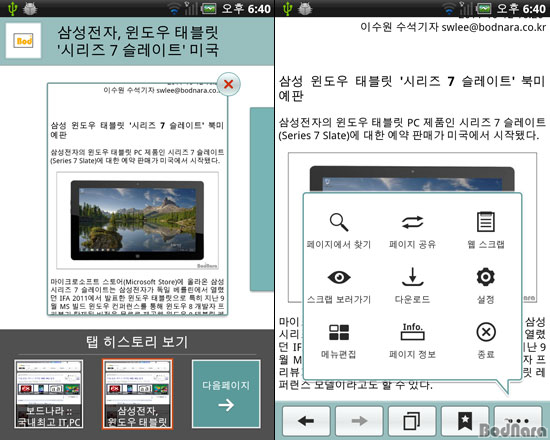
Task: Tap the Wi-Fi icon in left status bar
Action: pos(174,9)
